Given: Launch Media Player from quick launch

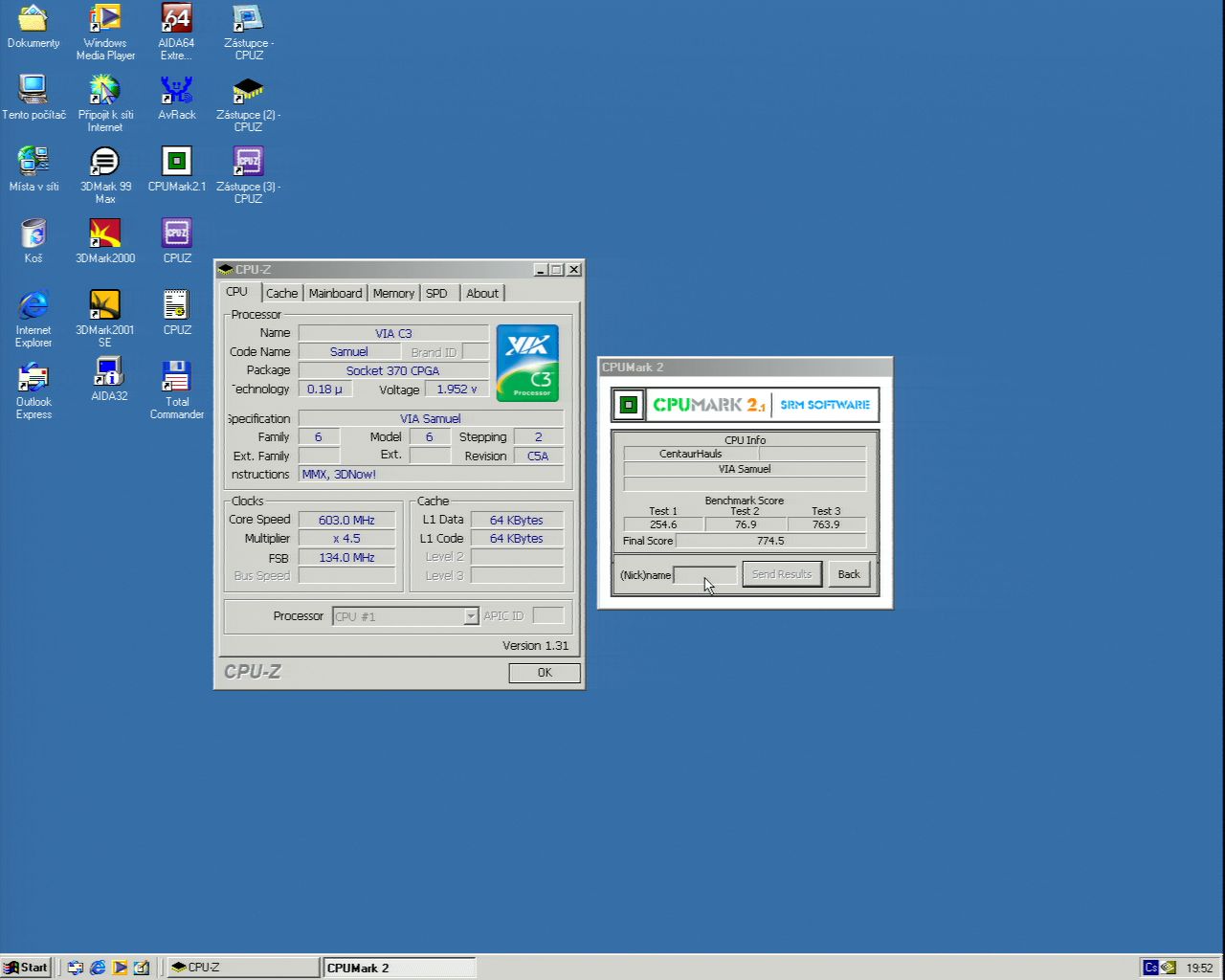Looking at the screenshot, I should pyautogui.click(x=120, y=968).
